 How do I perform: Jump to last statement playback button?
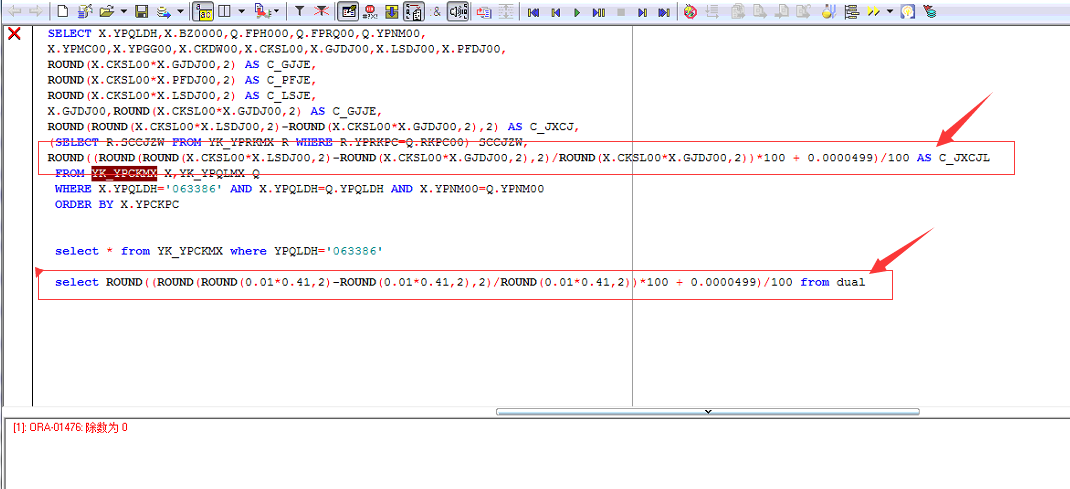point(664,12)
